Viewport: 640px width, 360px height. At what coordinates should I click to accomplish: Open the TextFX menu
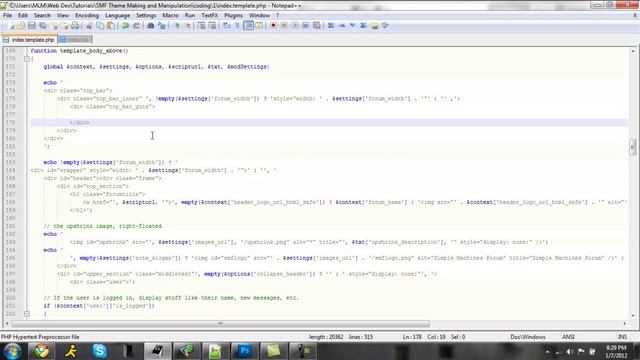coord(210,16)
